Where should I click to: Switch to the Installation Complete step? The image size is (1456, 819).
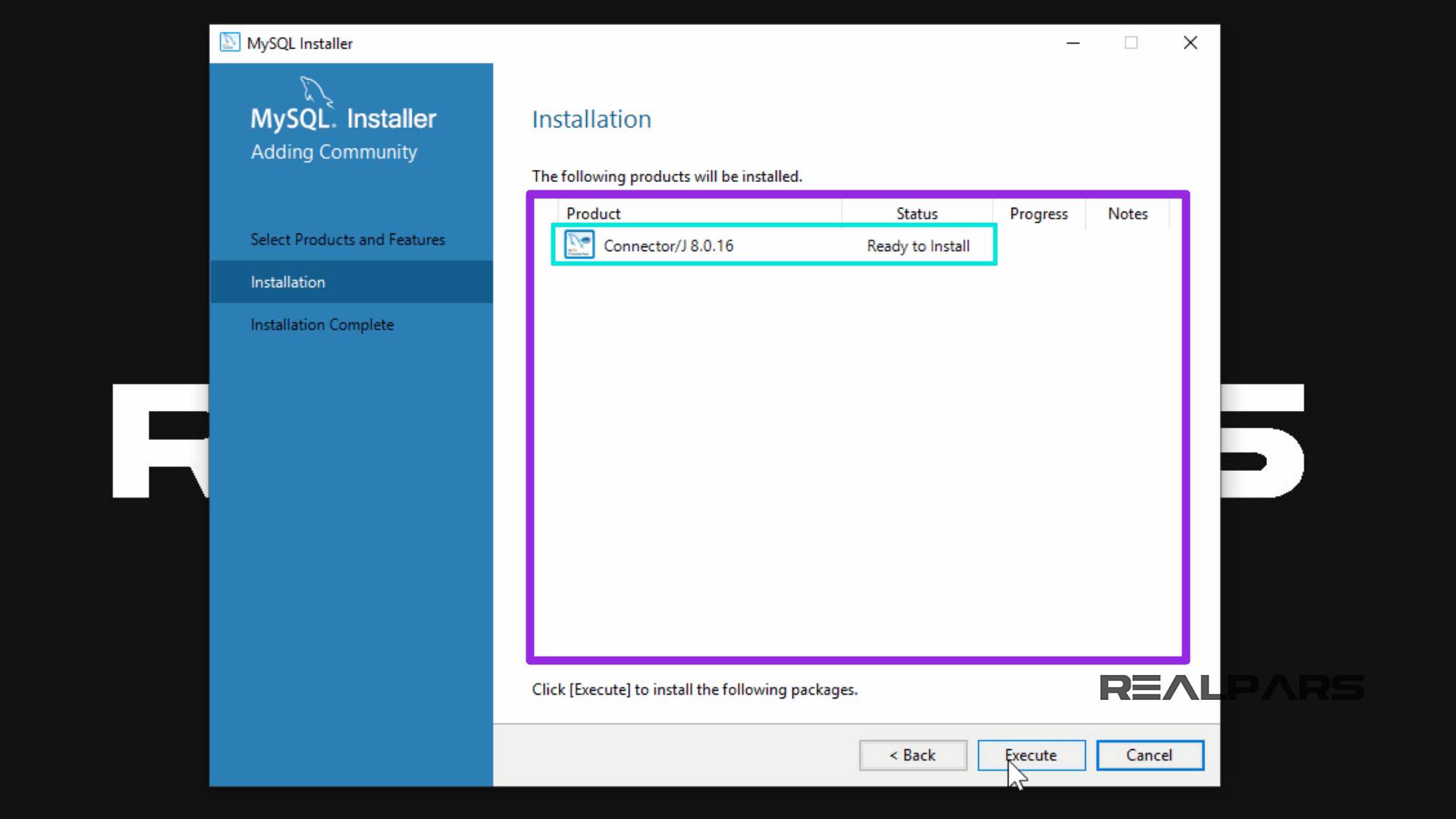[x=322, y=324]
